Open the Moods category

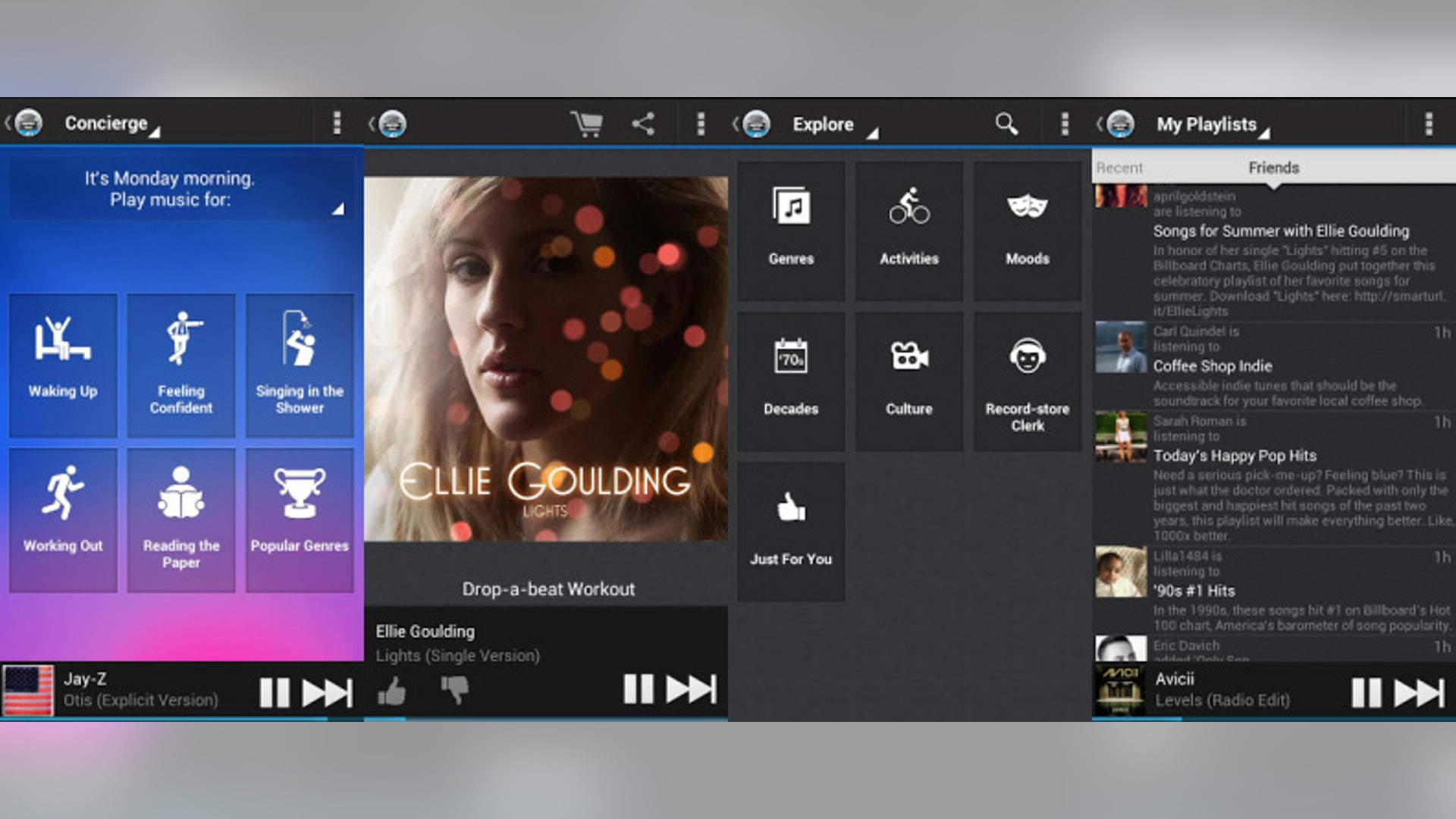(x=1028, y=227)
